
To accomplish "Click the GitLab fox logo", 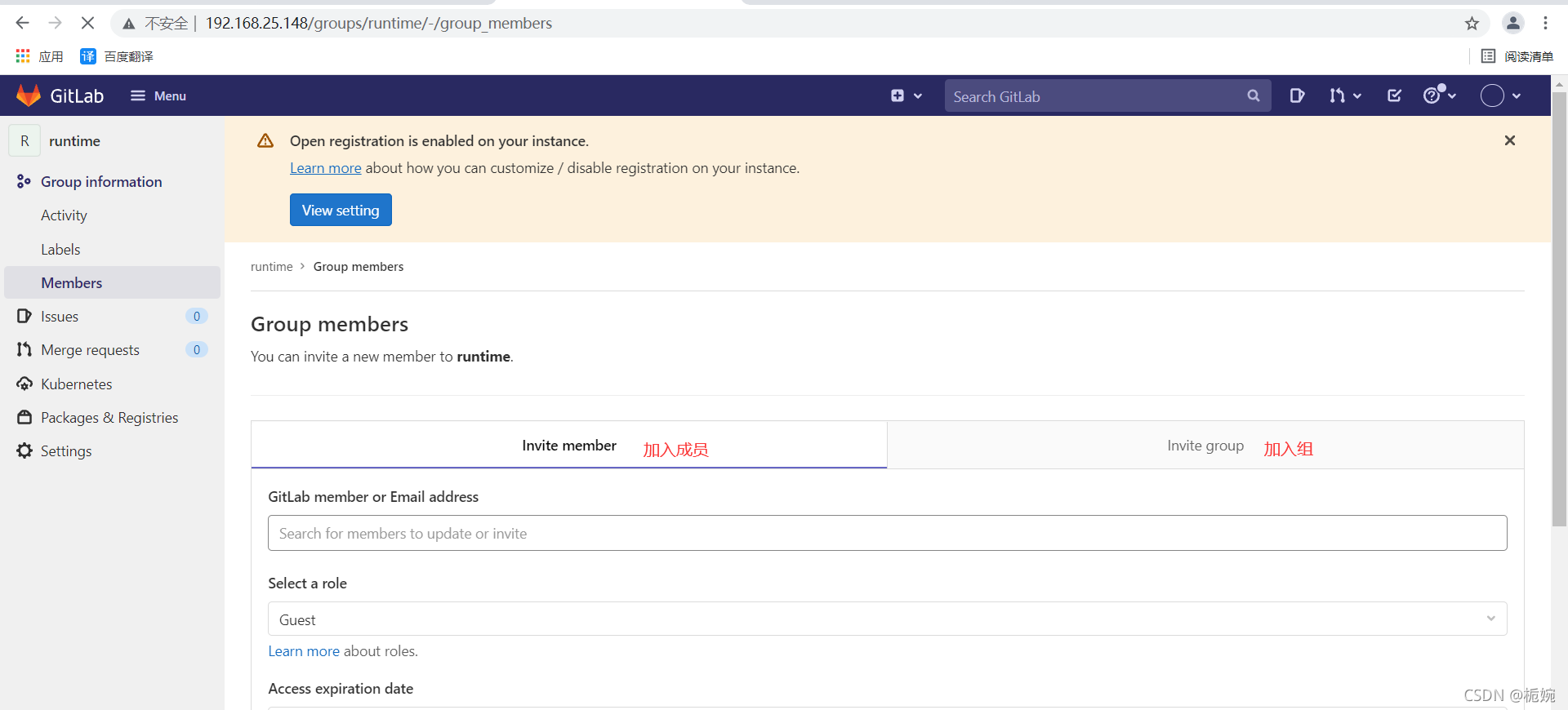I will [x=29, y=95].
